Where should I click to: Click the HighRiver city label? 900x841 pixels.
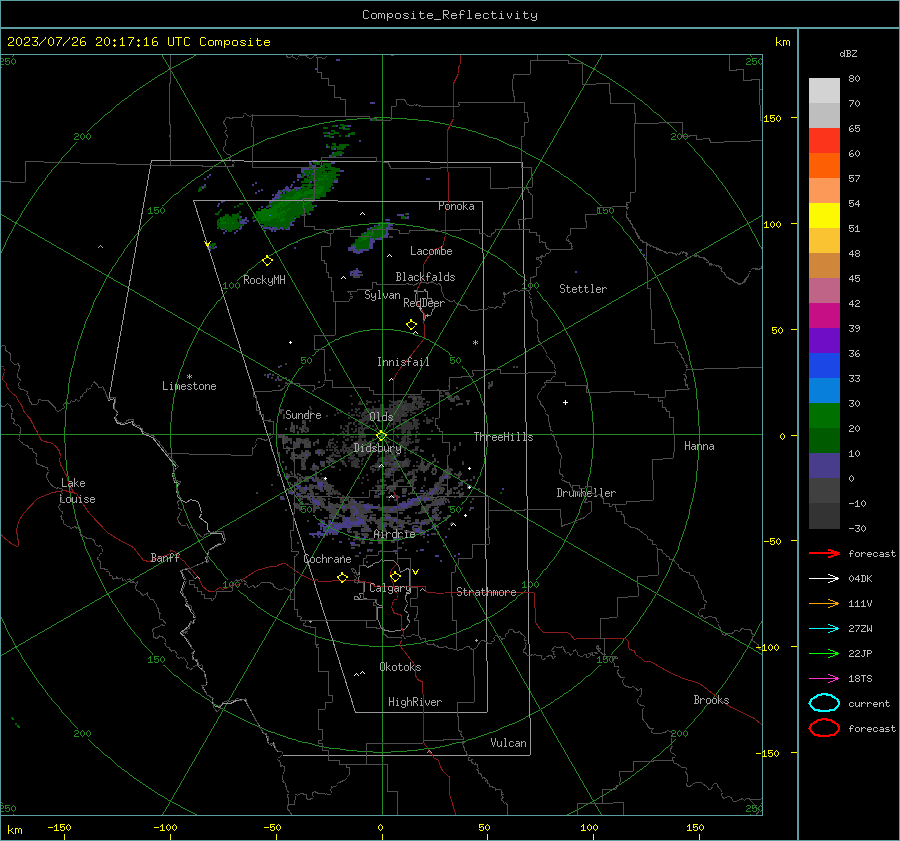pos(415,702)
